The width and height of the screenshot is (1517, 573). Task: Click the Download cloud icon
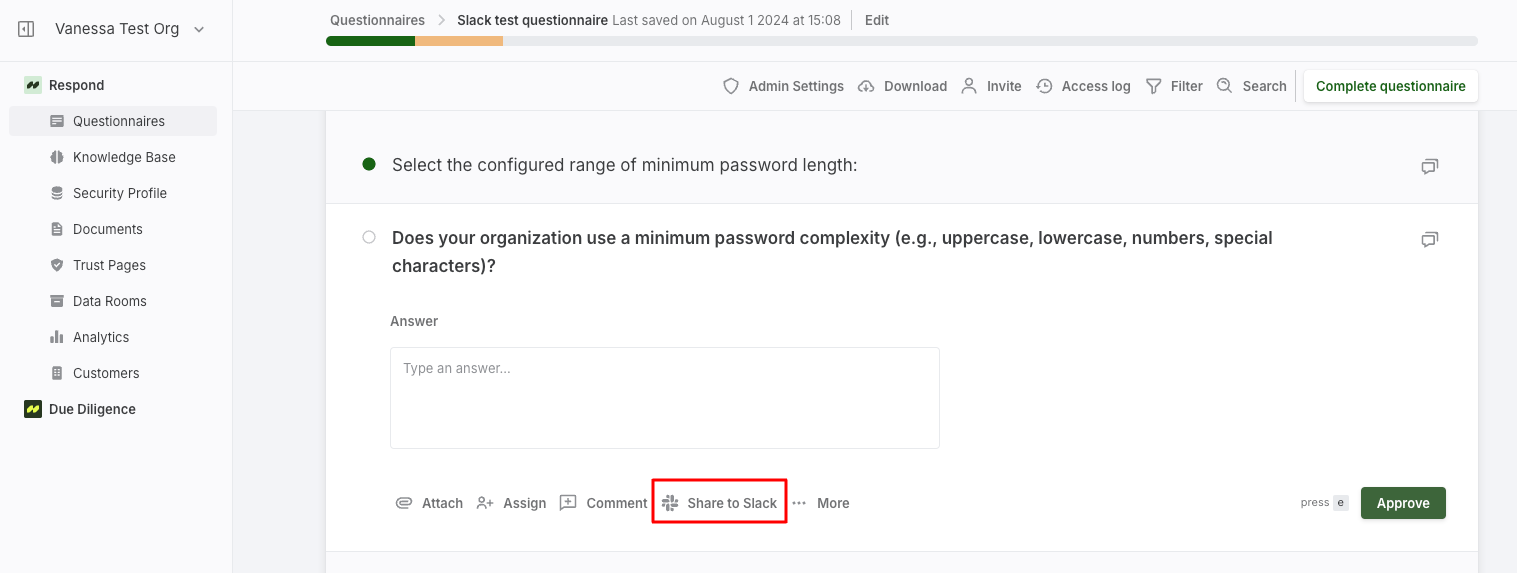(x=866, y=86)
